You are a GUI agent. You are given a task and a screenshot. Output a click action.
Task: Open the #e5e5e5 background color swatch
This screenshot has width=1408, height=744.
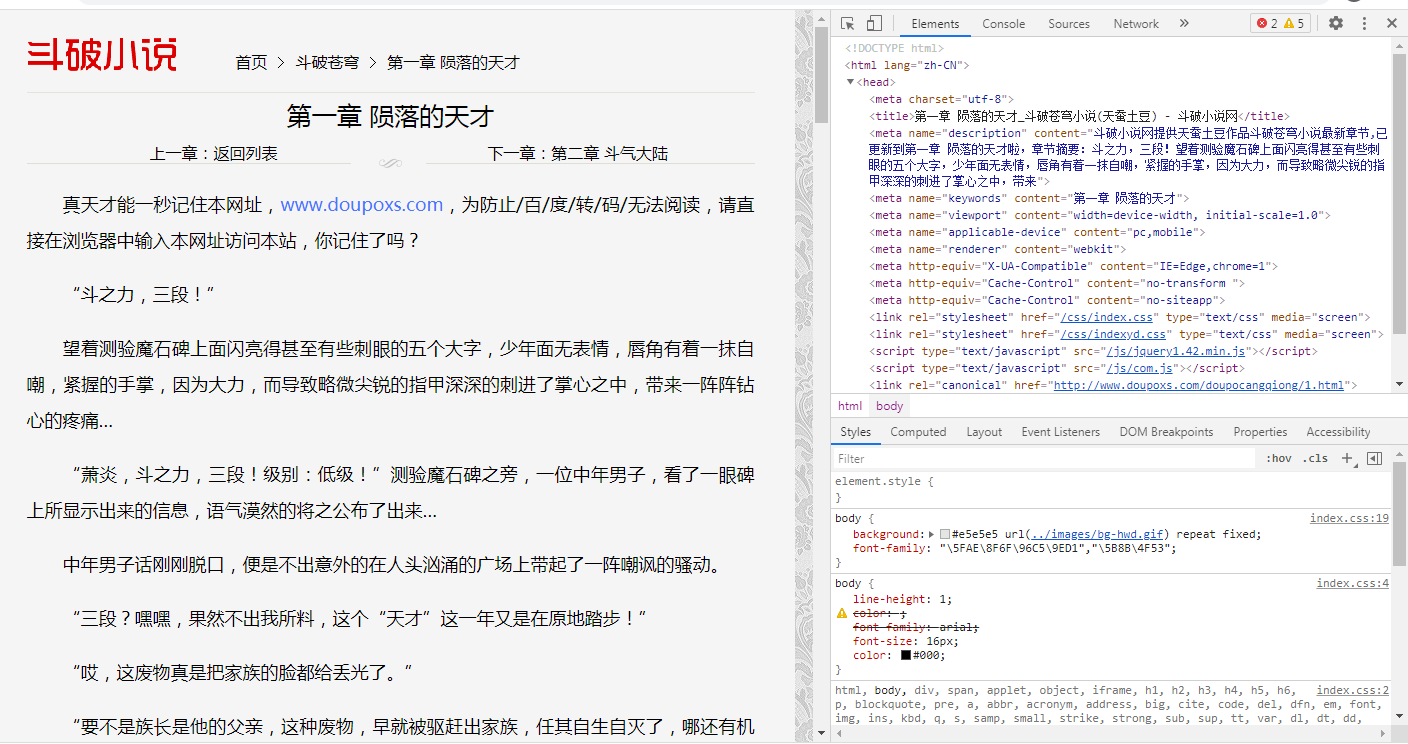[x=945, y=535]
